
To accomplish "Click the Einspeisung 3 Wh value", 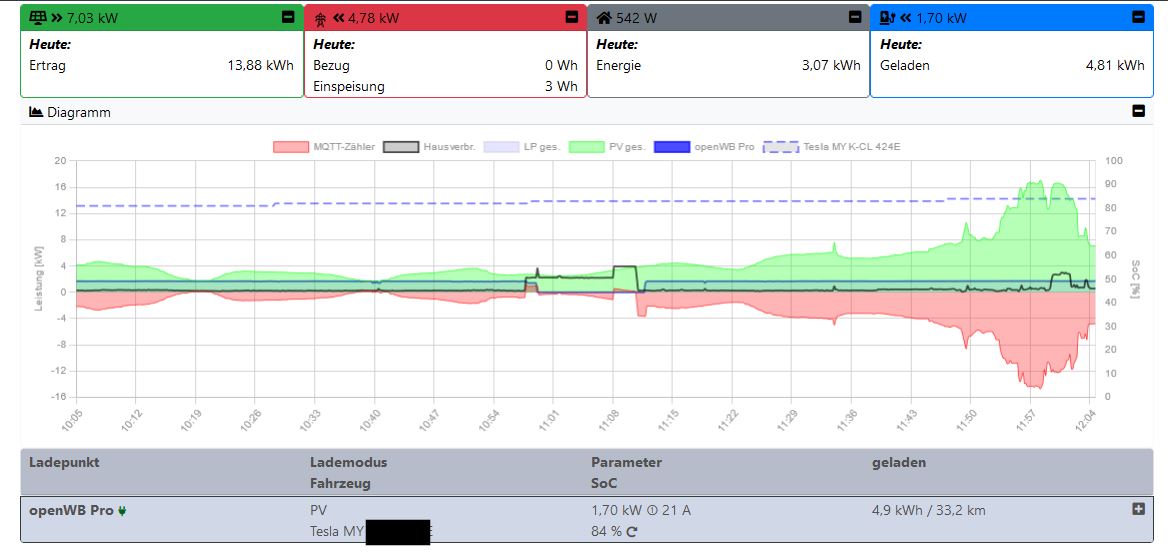I will [x=561, y=86].
